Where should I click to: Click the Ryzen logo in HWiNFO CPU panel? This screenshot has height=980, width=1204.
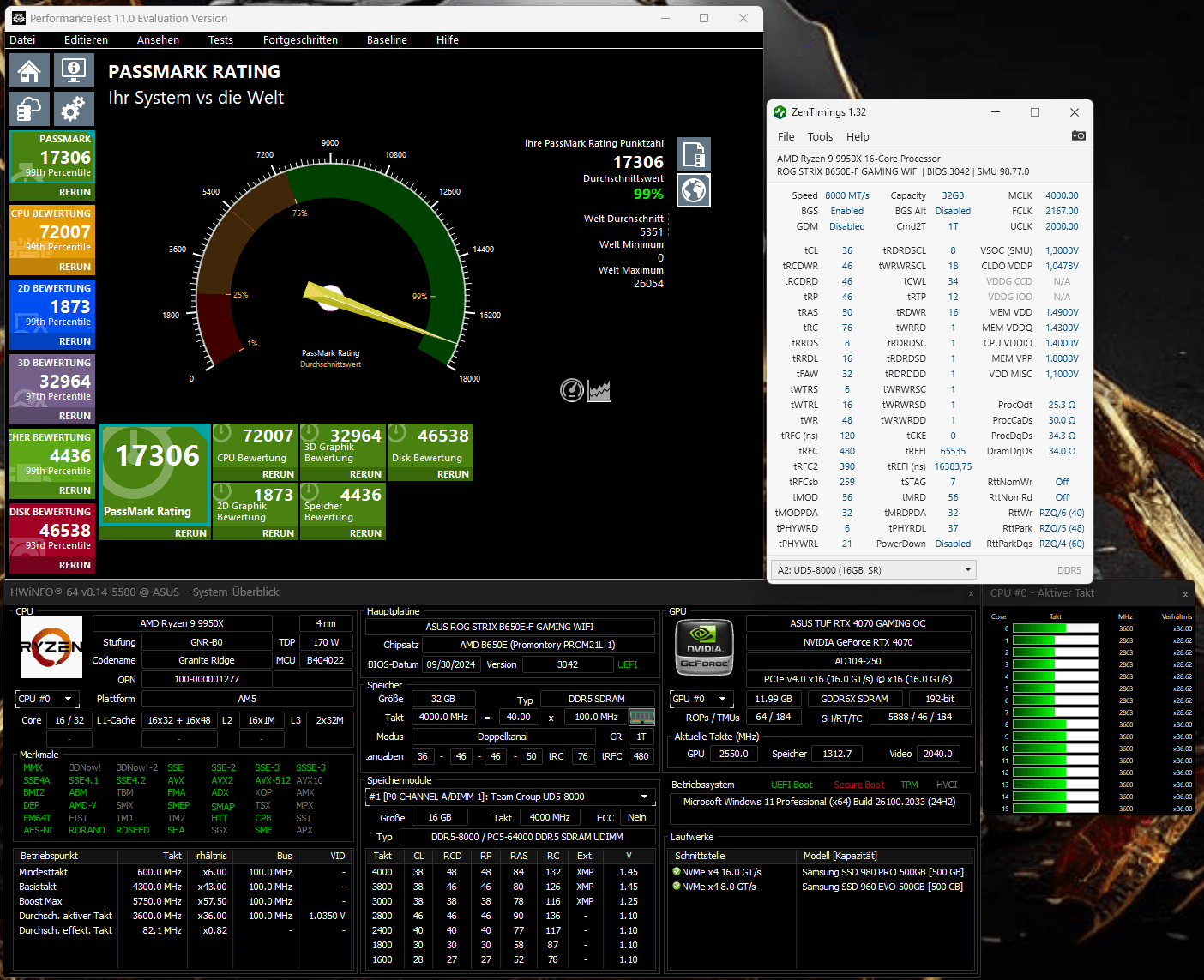[x=51, y=647]
